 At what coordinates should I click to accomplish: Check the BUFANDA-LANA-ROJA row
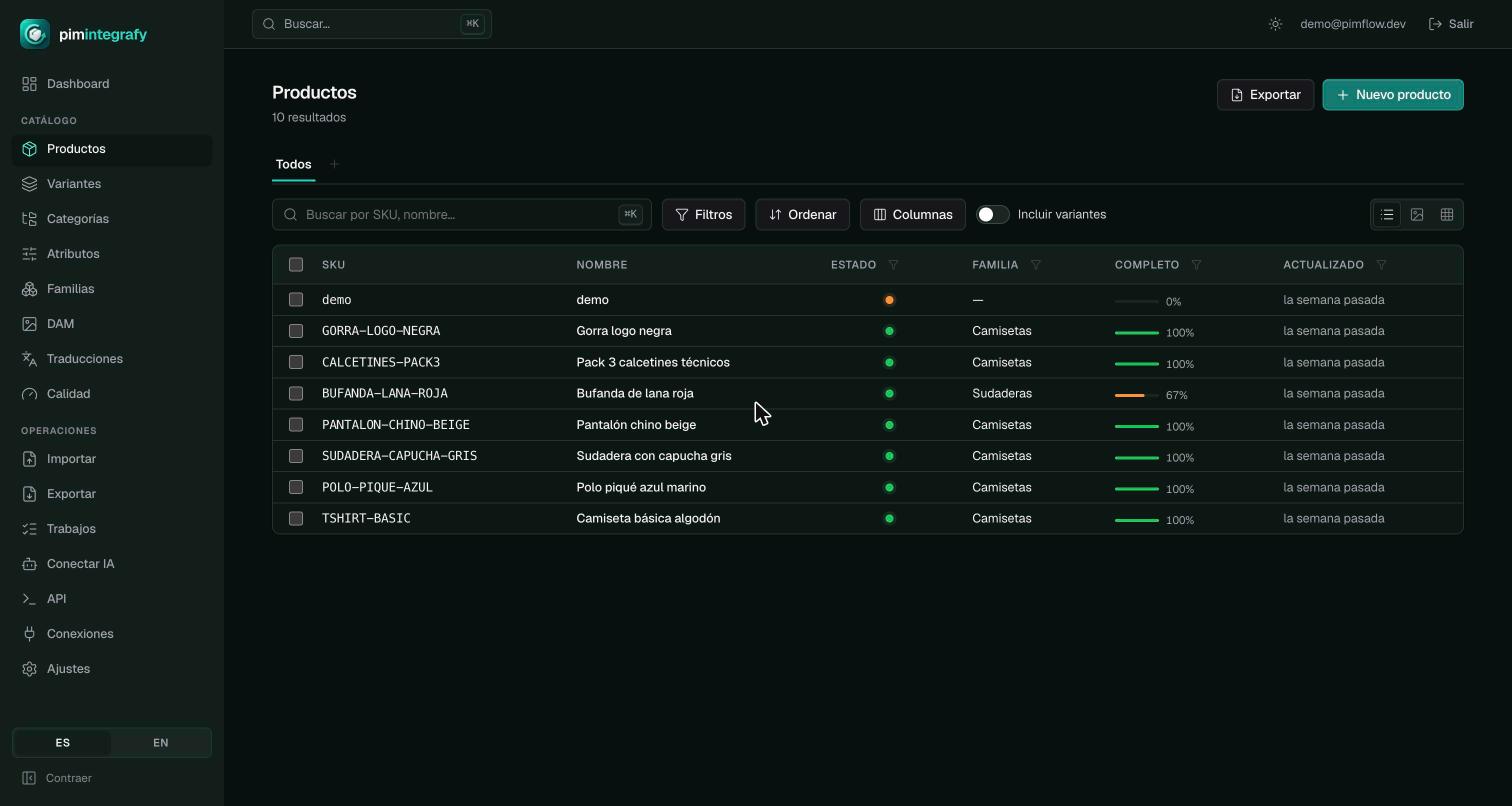click(296, 394)
